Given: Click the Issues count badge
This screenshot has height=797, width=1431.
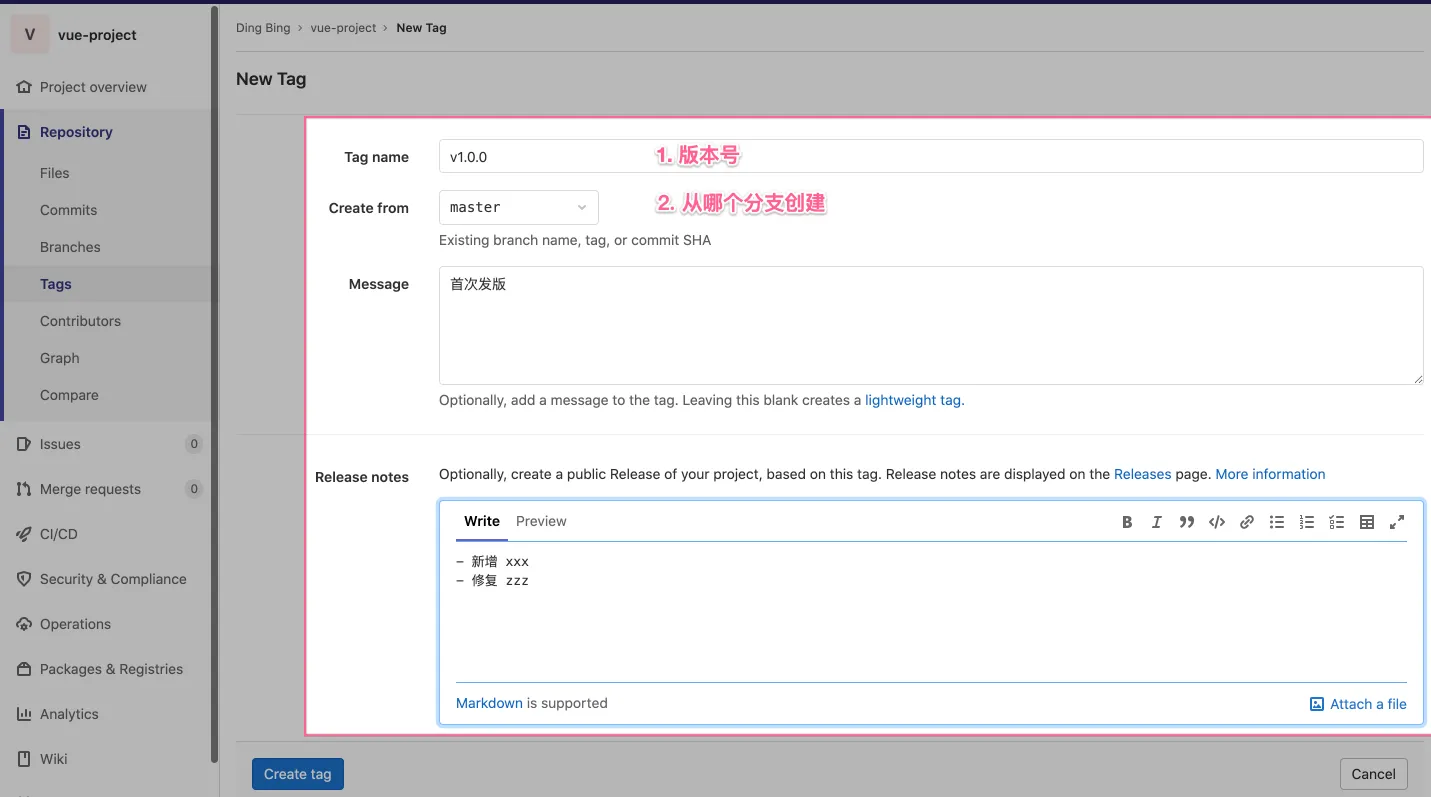Looking at the screenshot, I should (194, 444).
